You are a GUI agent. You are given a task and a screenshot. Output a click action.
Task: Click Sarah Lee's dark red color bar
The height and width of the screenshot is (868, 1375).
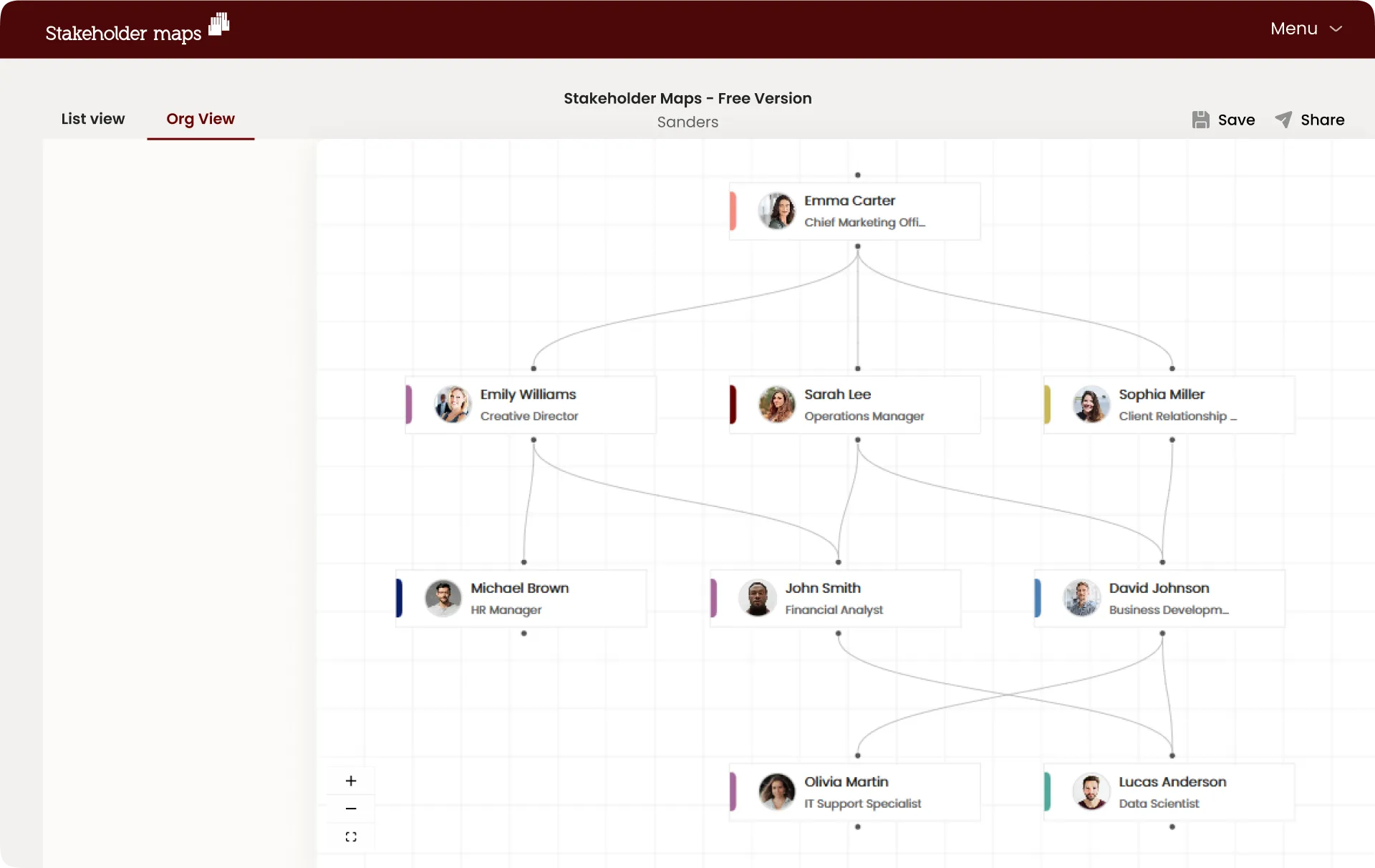click(x=733, y=405)
